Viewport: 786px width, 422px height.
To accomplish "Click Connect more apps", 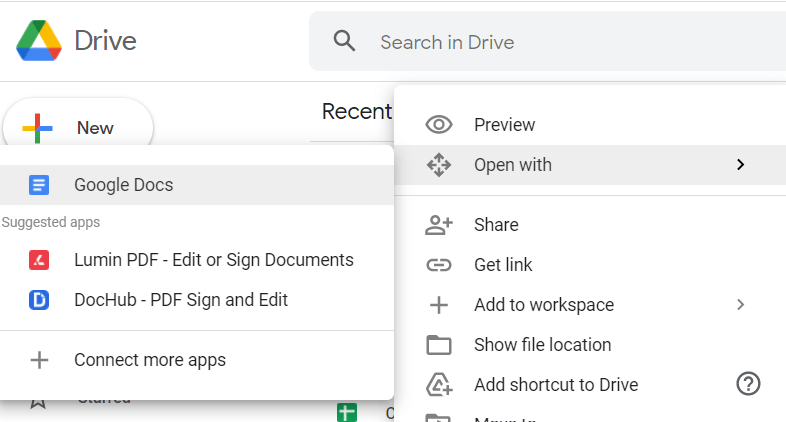I will point(149,360).
